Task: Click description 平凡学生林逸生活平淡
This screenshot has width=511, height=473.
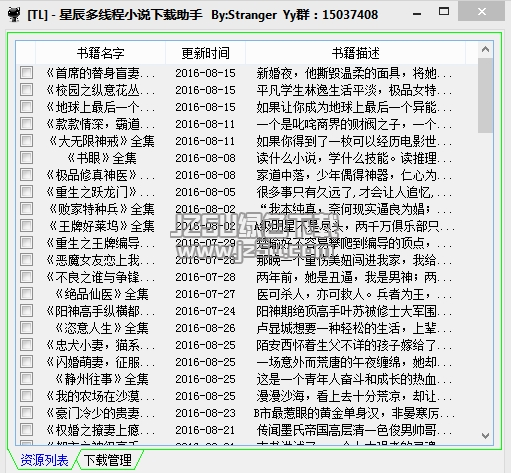Action: point(354,90)
